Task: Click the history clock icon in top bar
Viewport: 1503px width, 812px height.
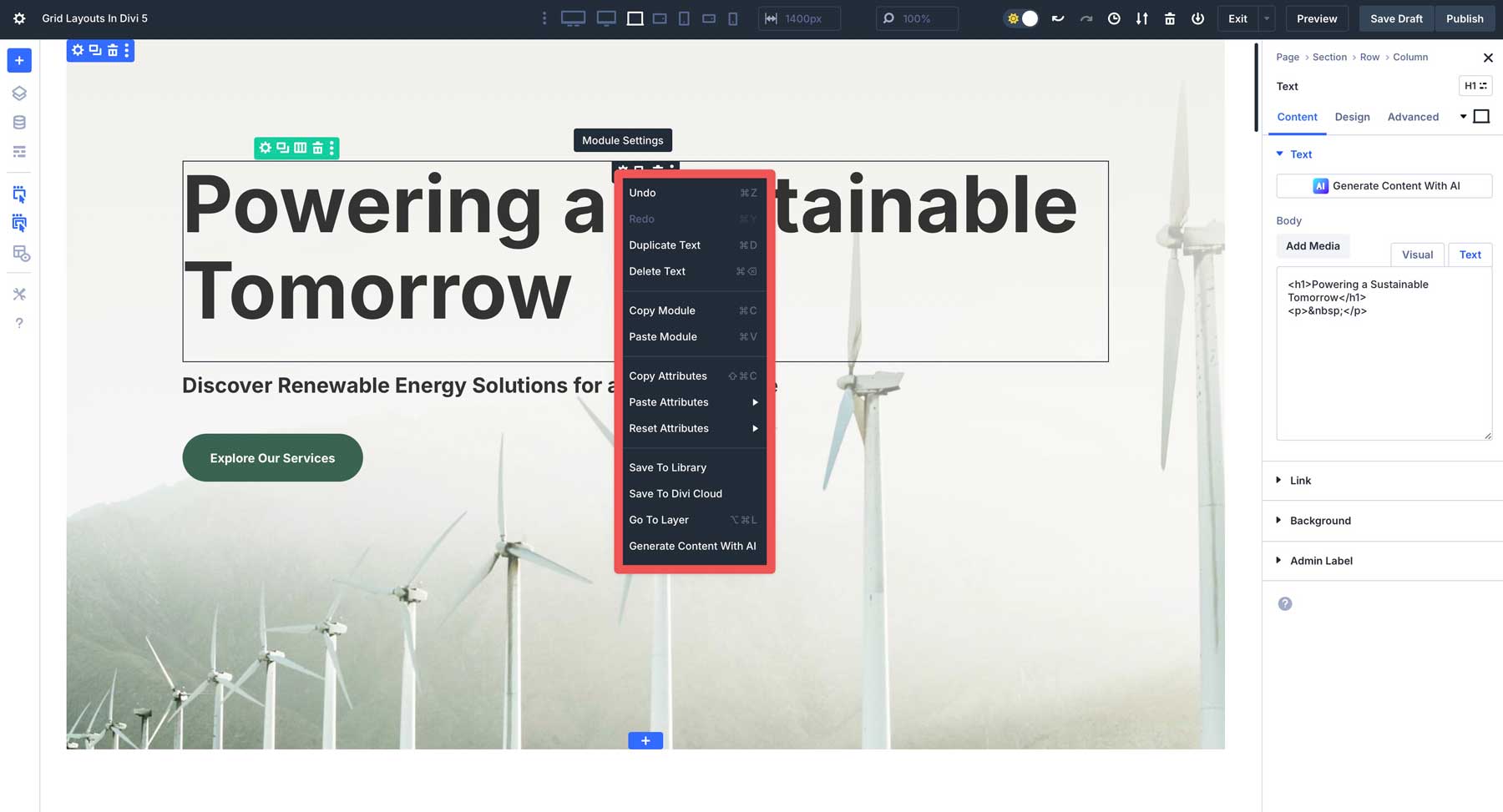Action: [x=1114, y=18]
